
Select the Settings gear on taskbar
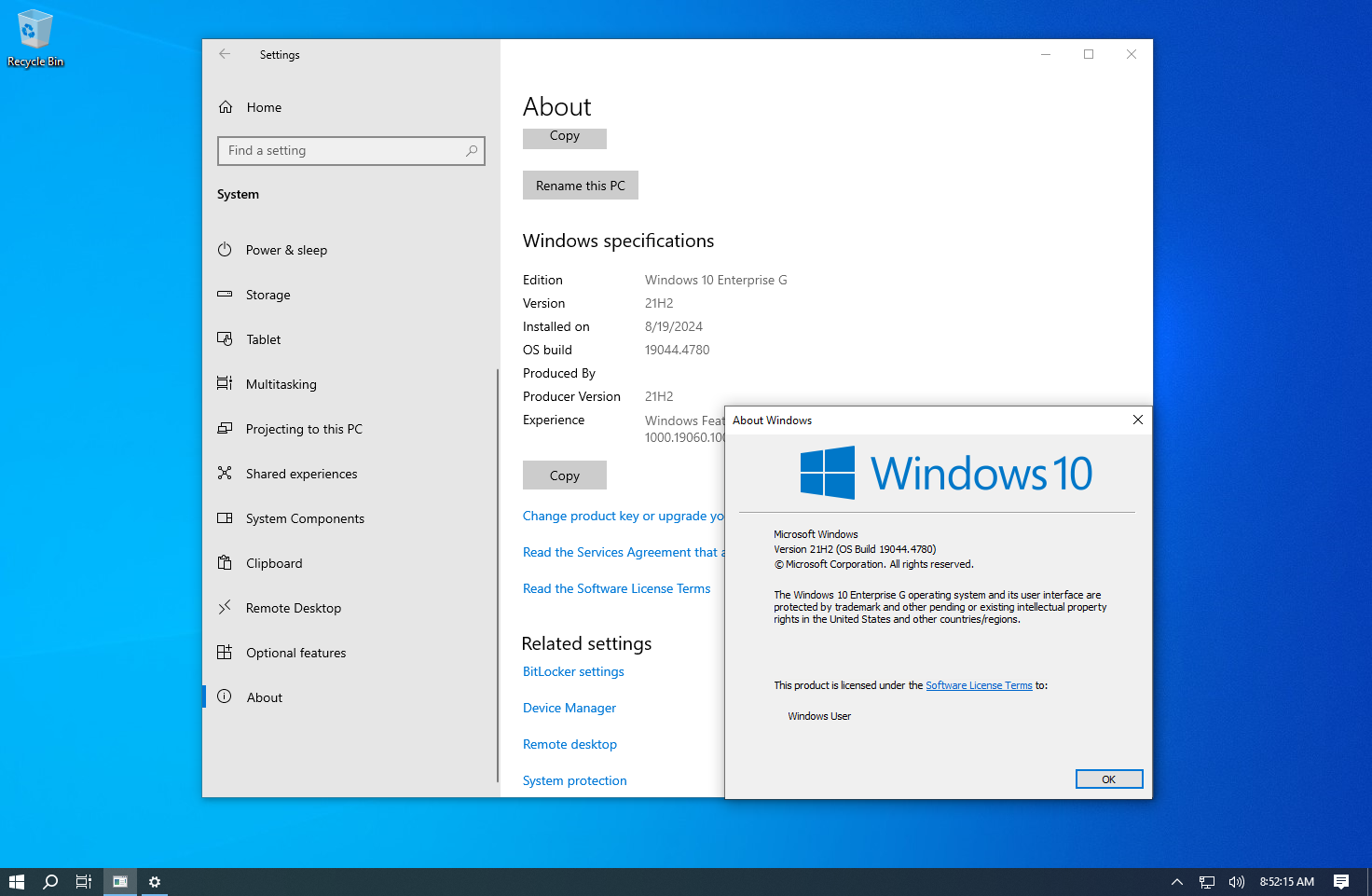(x=155, y=882)
